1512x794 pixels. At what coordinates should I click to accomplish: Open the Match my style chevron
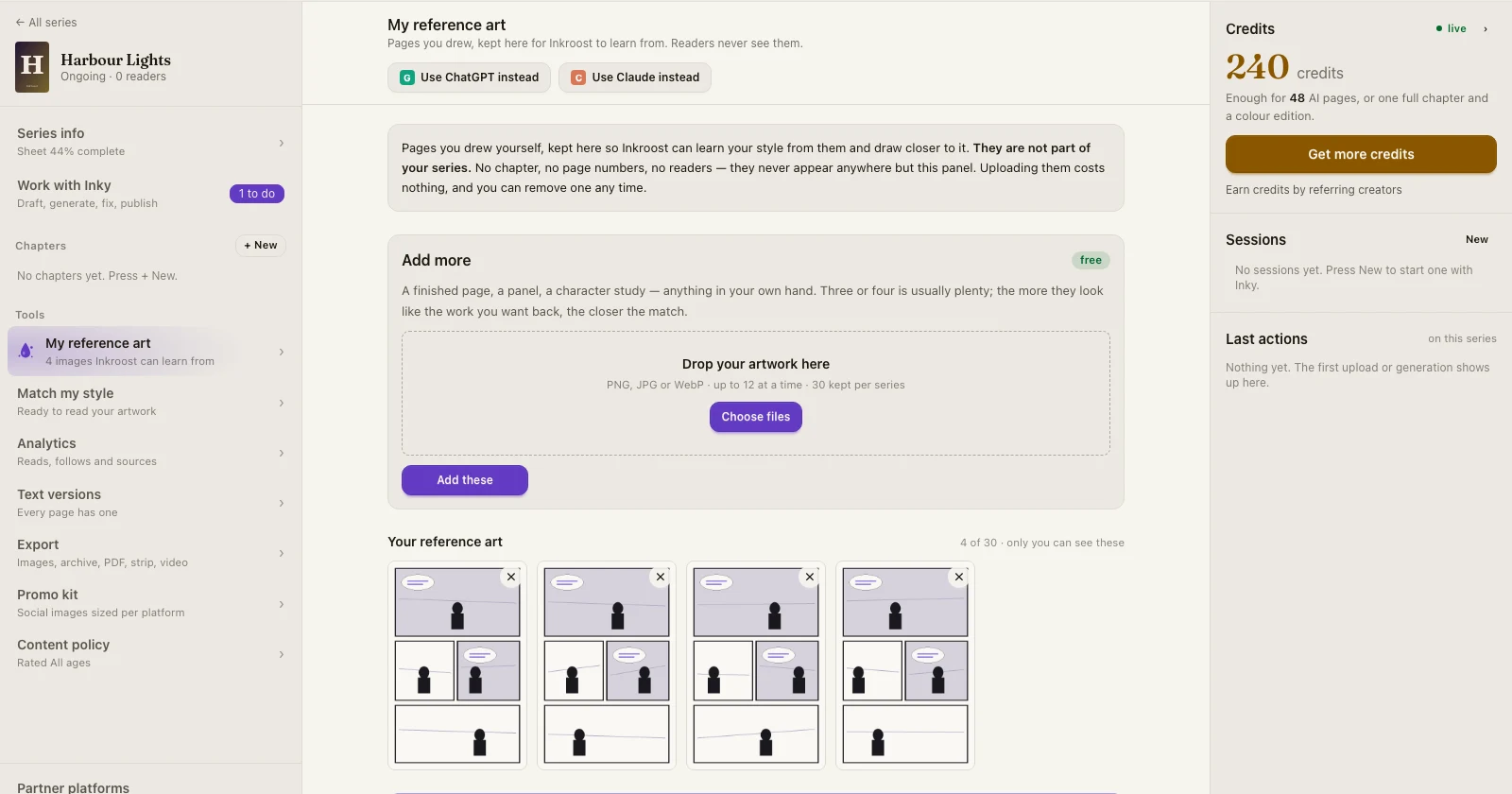pyautogui.click(x=281, y=403)
